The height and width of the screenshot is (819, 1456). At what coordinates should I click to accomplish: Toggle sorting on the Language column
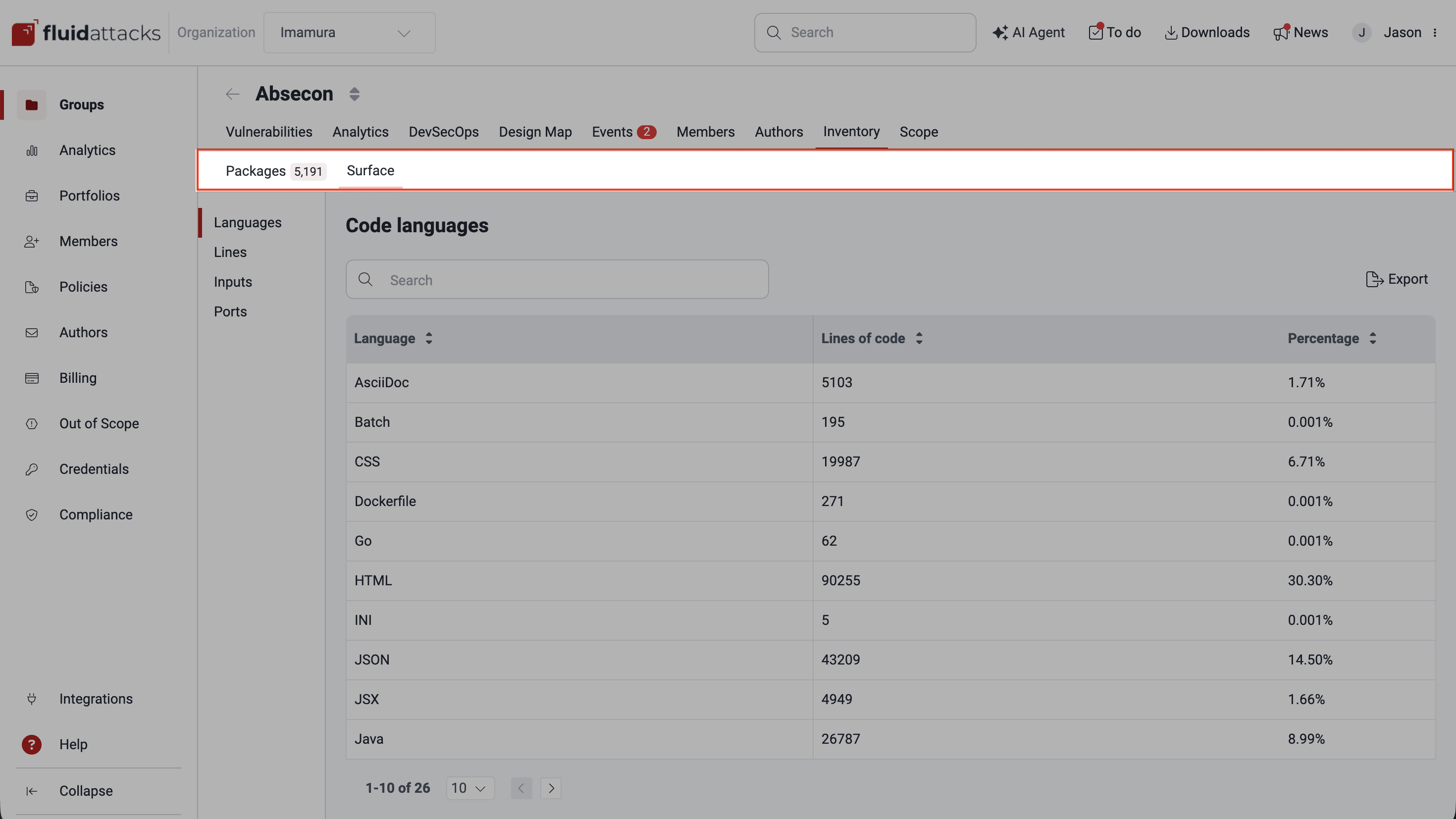[428, 338]
